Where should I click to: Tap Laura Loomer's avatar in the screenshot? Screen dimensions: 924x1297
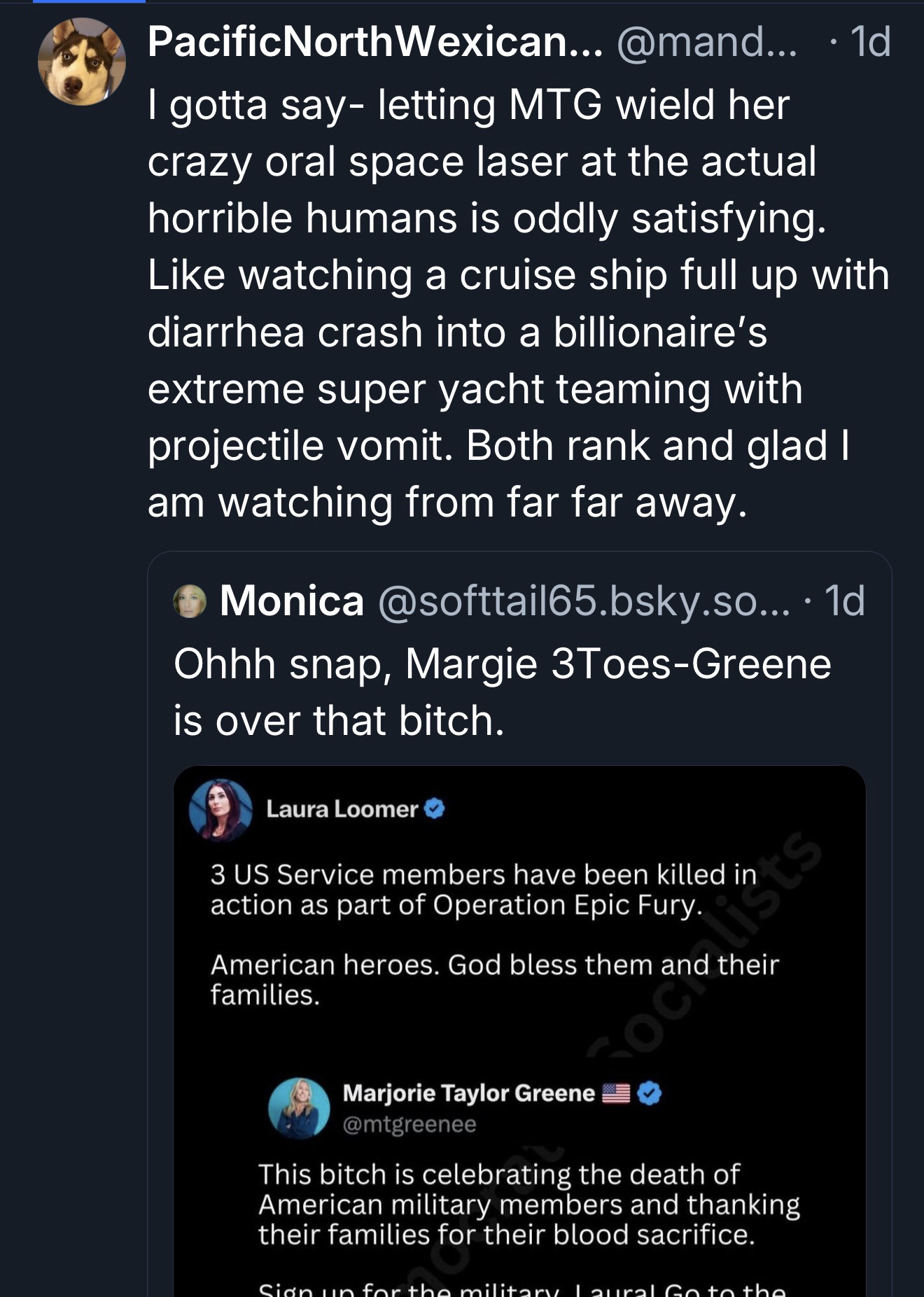pyautogui.click(x=220, y=810)
